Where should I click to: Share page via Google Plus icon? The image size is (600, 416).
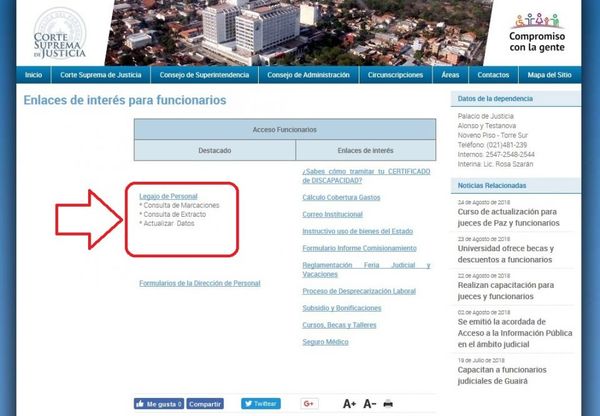coord(309,403)
